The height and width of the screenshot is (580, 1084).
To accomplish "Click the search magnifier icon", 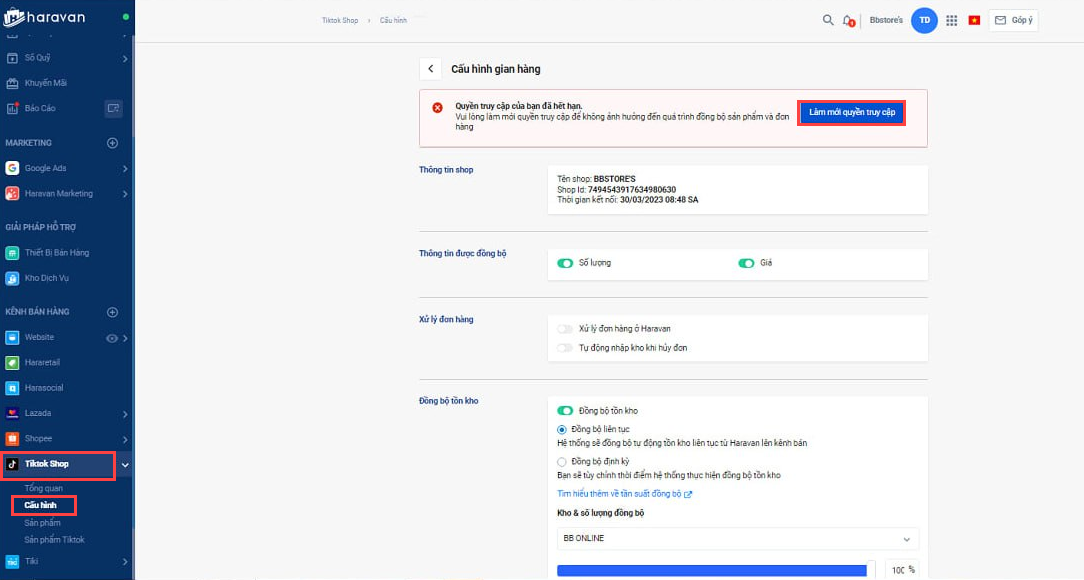I will click(x=827, y=20).
